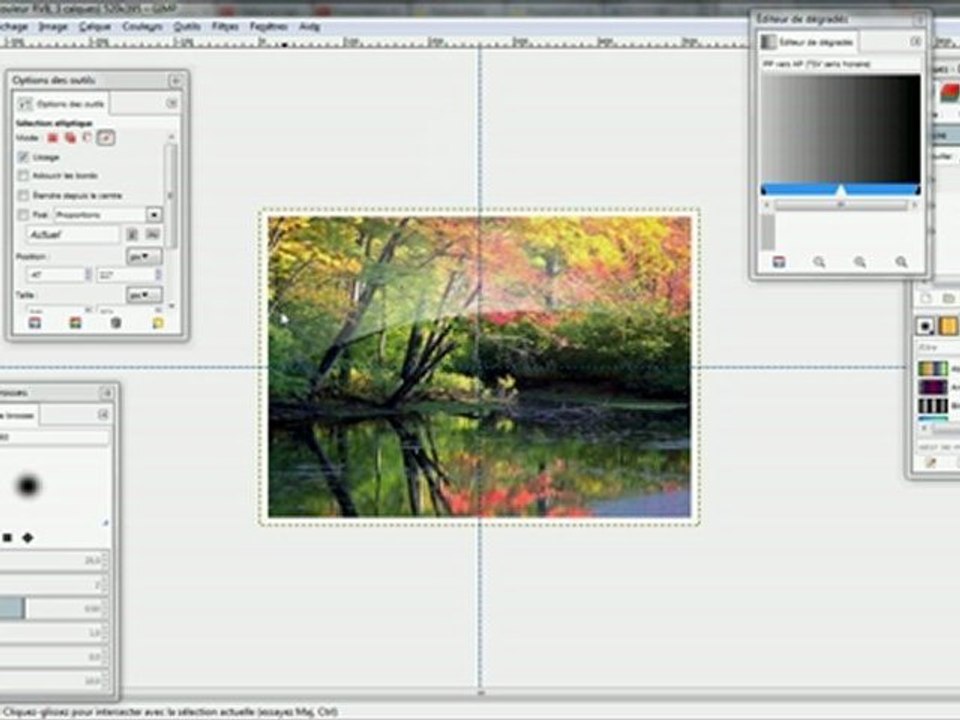Click the gradient midpoint triangle on blue bar
Screen dimensions: 960x720
point(841,190)
